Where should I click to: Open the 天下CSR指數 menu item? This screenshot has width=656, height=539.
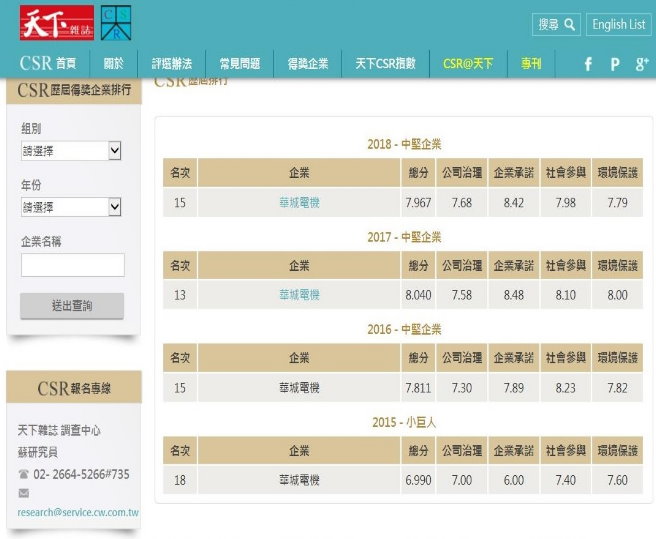385,64
